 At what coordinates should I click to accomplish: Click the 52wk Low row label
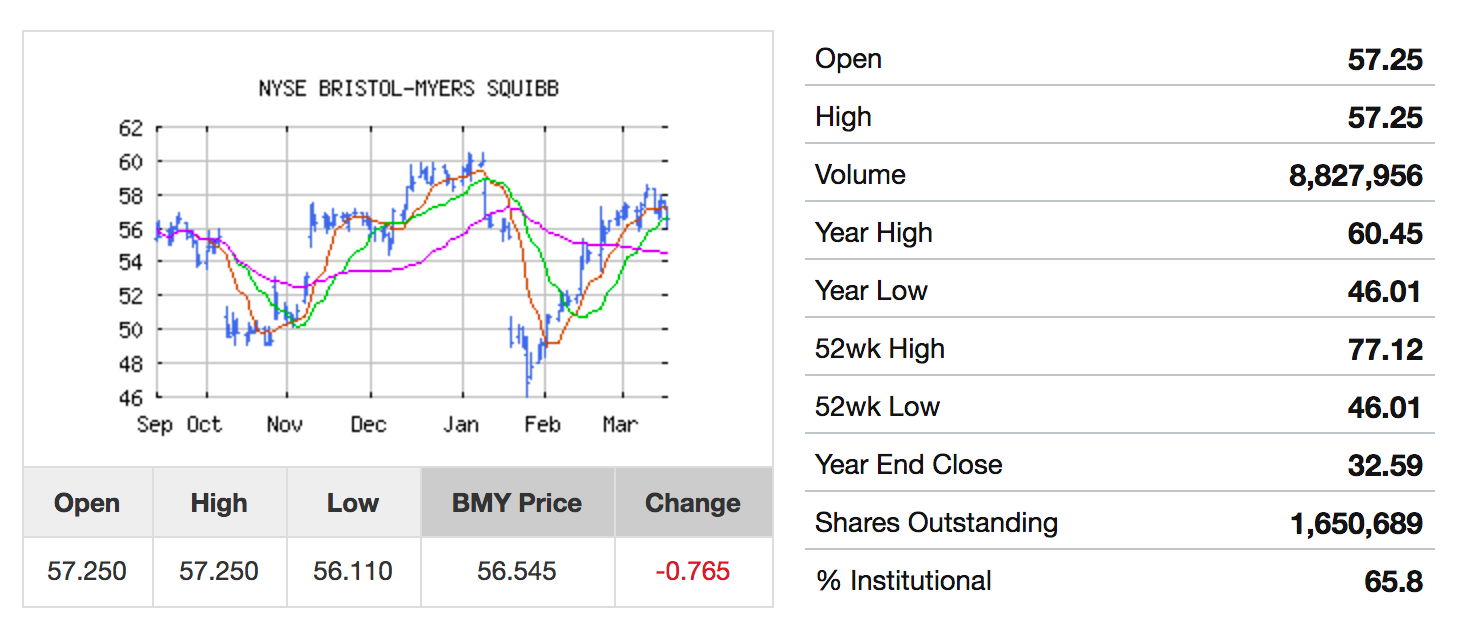[877, 407]
